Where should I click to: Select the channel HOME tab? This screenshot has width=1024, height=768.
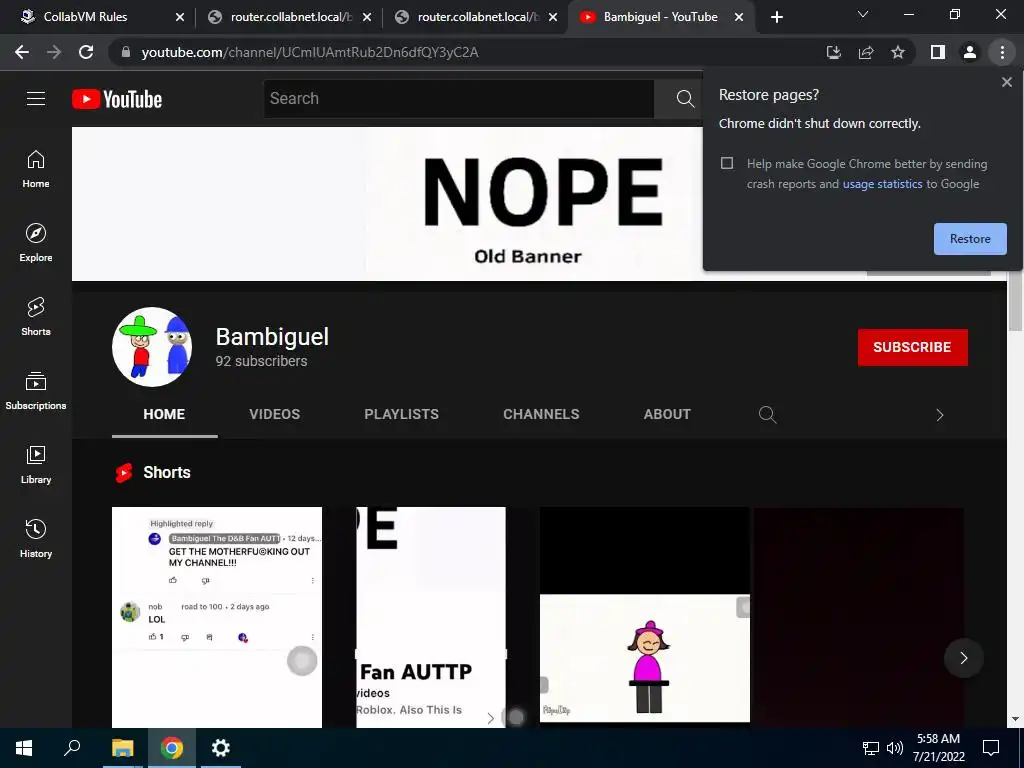pyautogui.click(x=164, y=414)
